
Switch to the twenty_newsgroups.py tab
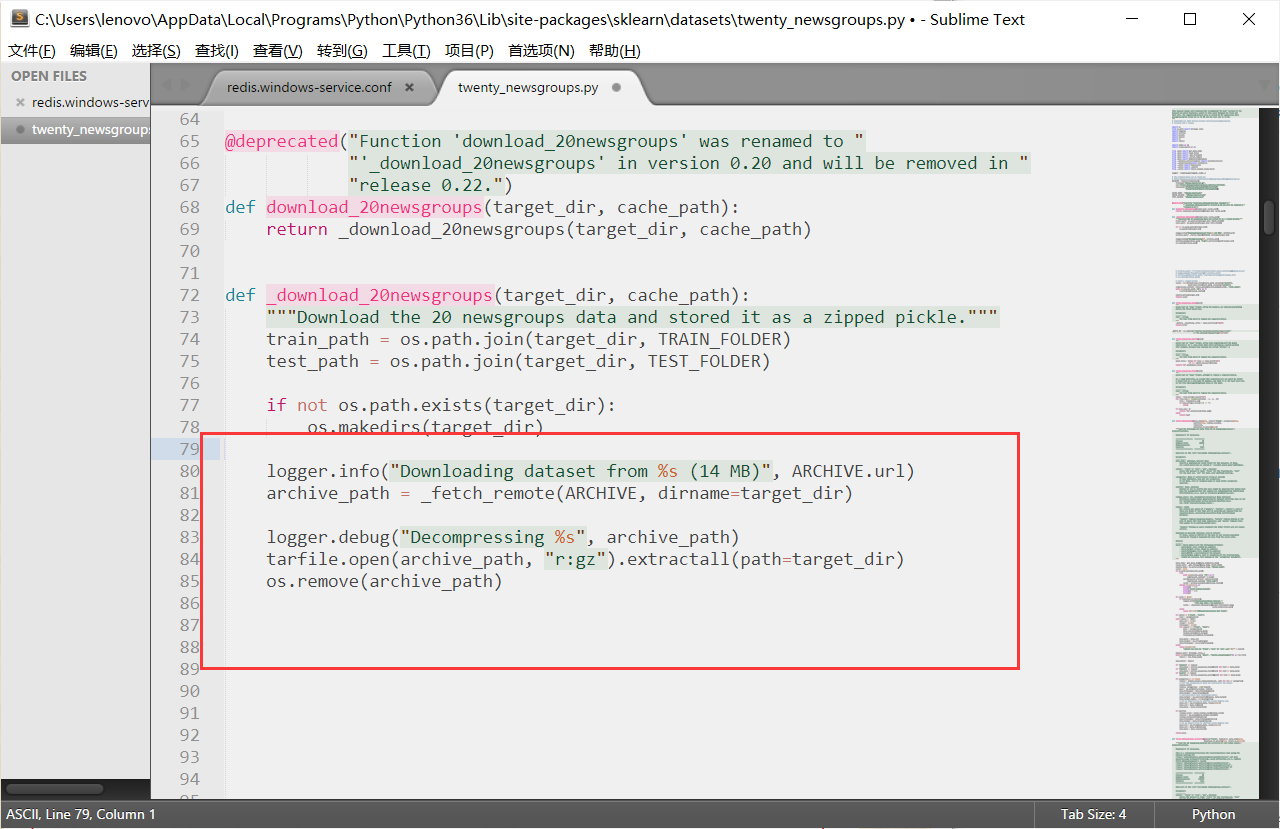pos(527,87)
